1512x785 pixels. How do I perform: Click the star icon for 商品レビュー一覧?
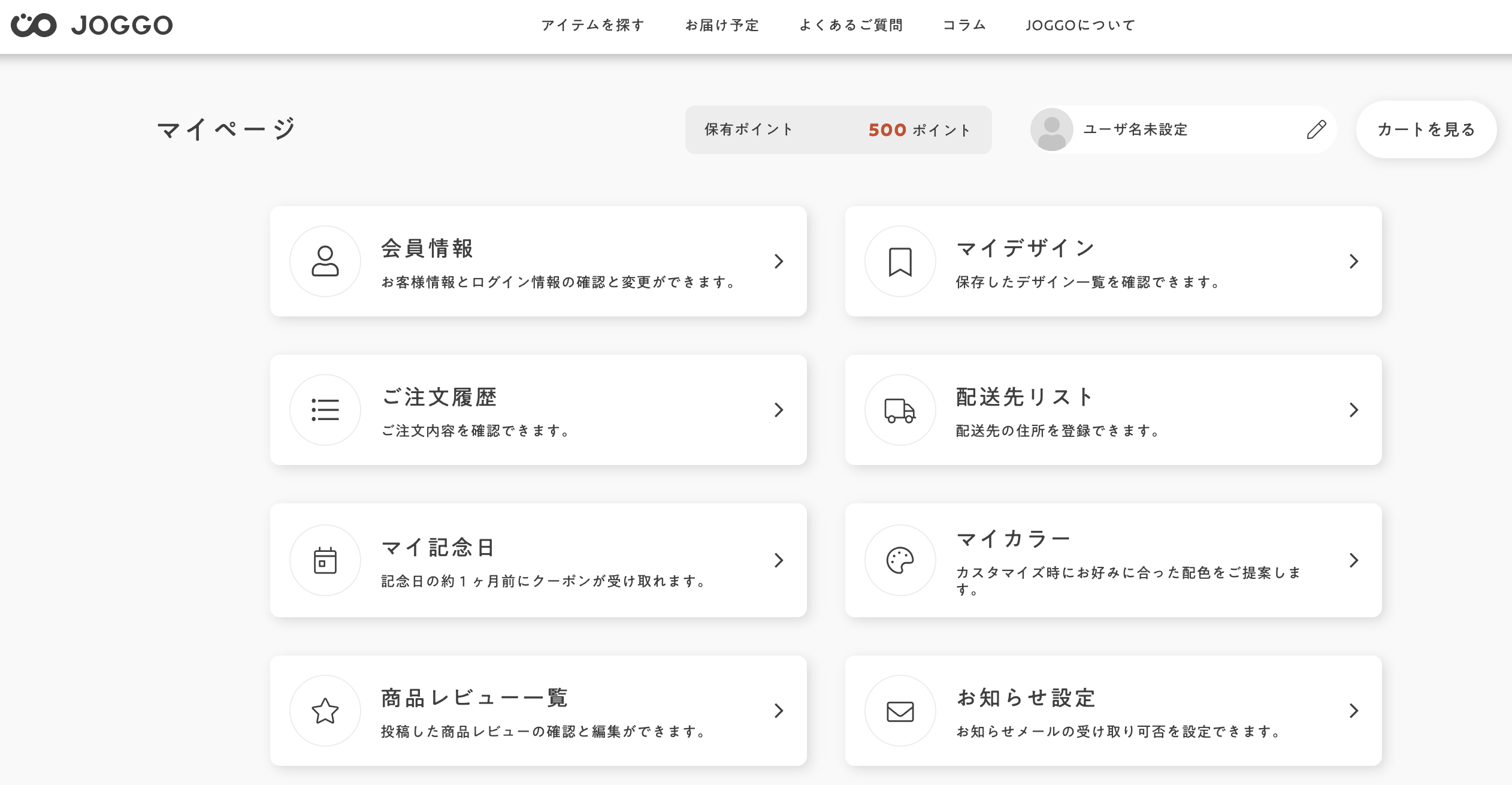[x=325, y=711]
